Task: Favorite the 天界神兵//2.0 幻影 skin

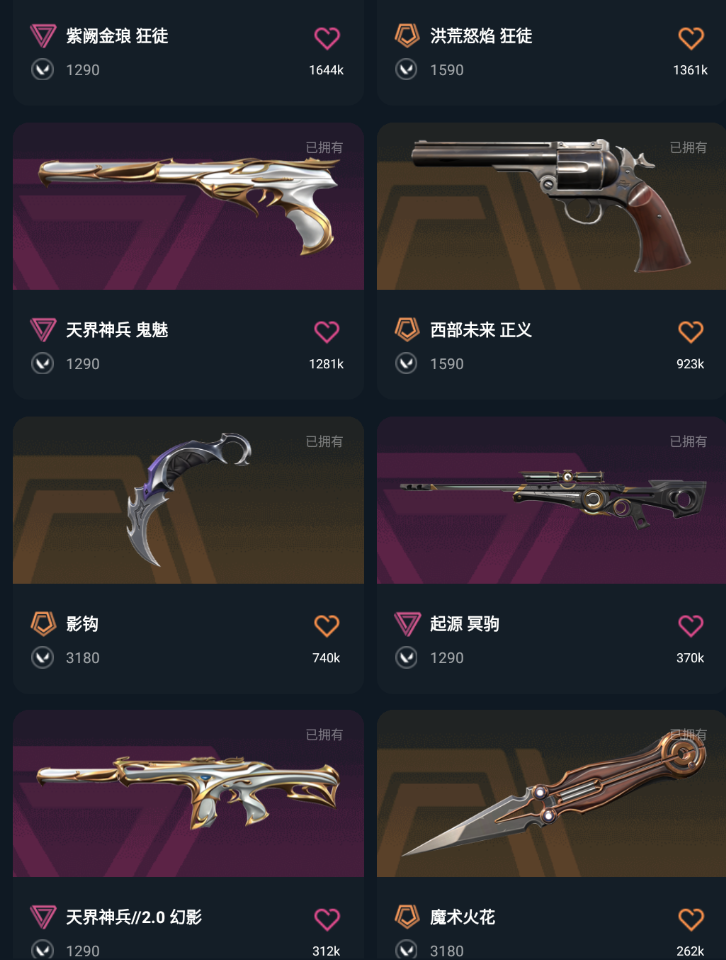Action: click(327, 919)
